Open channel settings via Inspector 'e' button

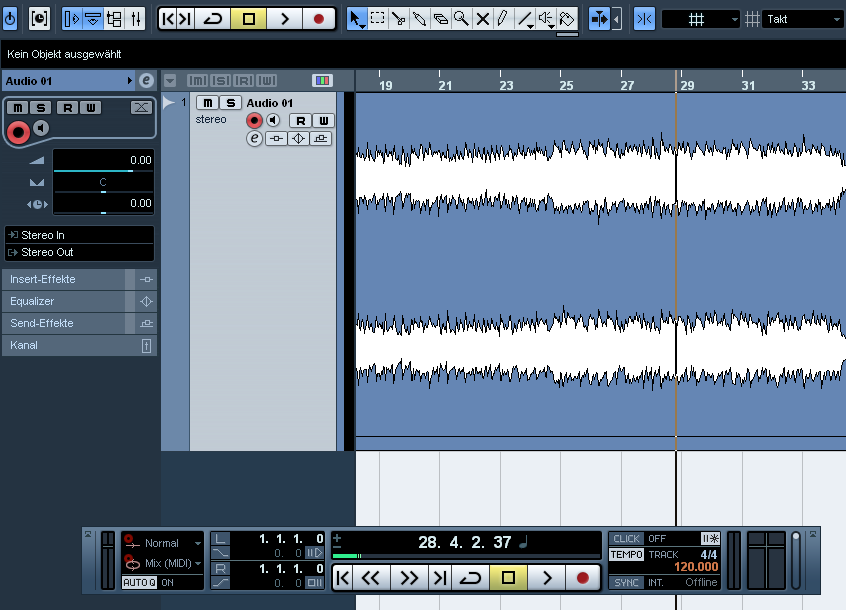coord(146,81)
